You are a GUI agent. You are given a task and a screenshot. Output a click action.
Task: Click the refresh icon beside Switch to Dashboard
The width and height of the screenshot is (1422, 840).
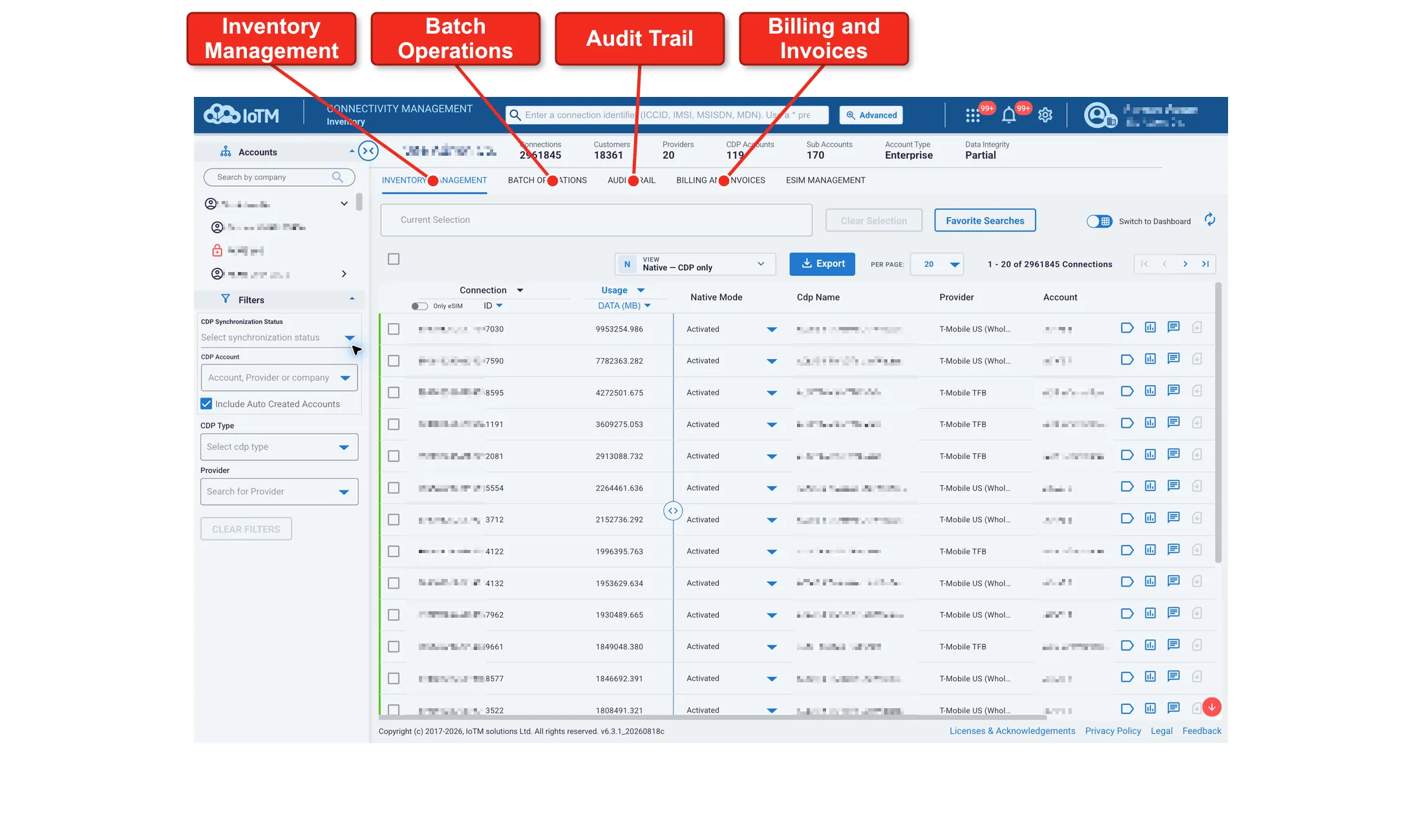(1210, 220)
